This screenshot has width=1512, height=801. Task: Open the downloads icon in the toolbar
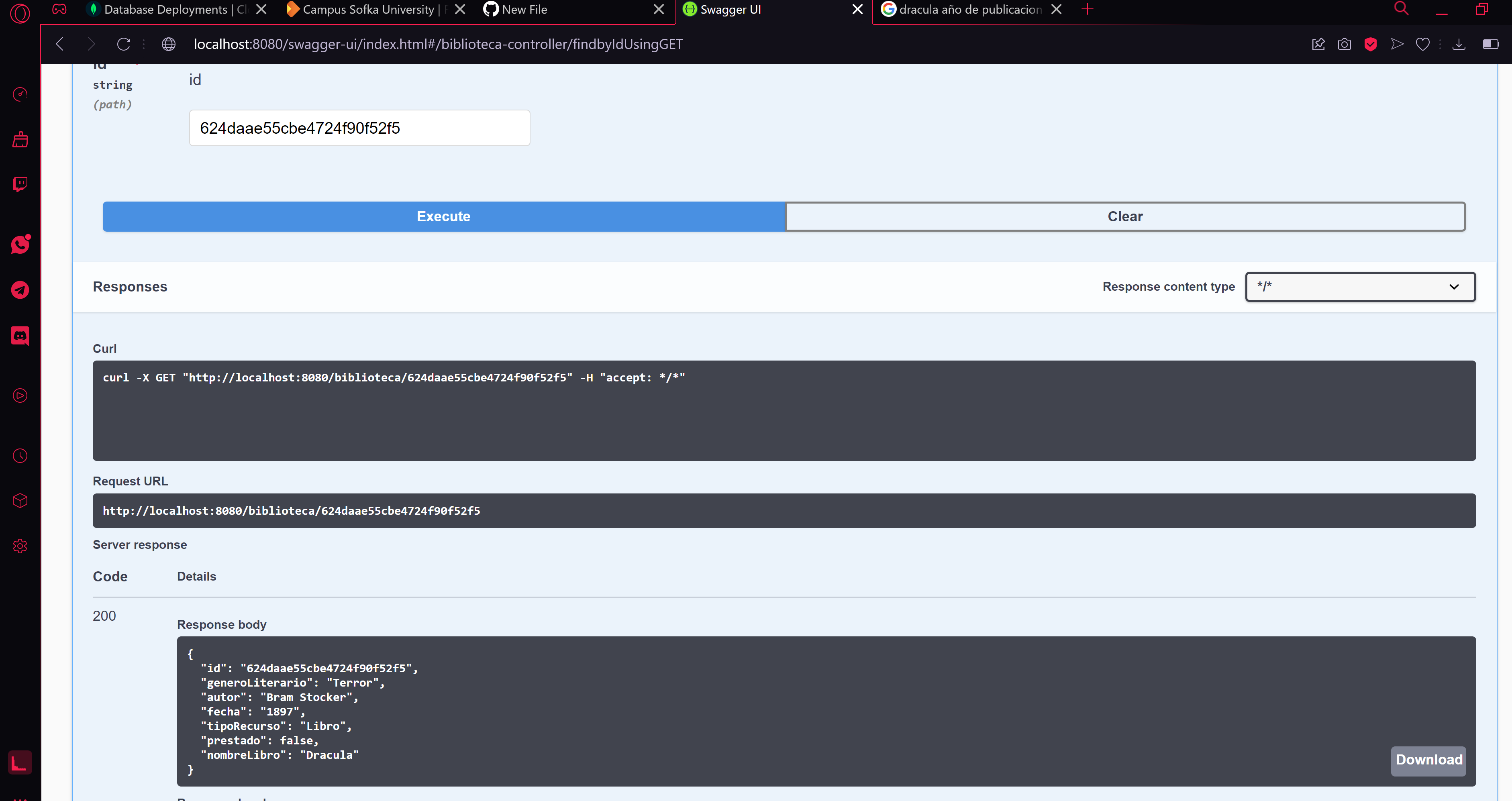1459,44
